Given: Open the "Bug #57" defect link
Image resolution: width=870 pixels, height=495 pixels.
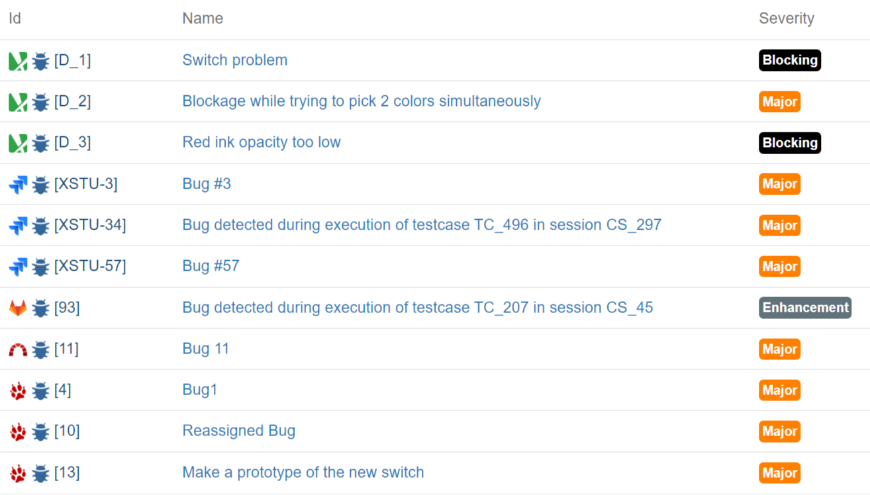Looking at the screenshot, I should pyautogui.click(x=210, y=266).
